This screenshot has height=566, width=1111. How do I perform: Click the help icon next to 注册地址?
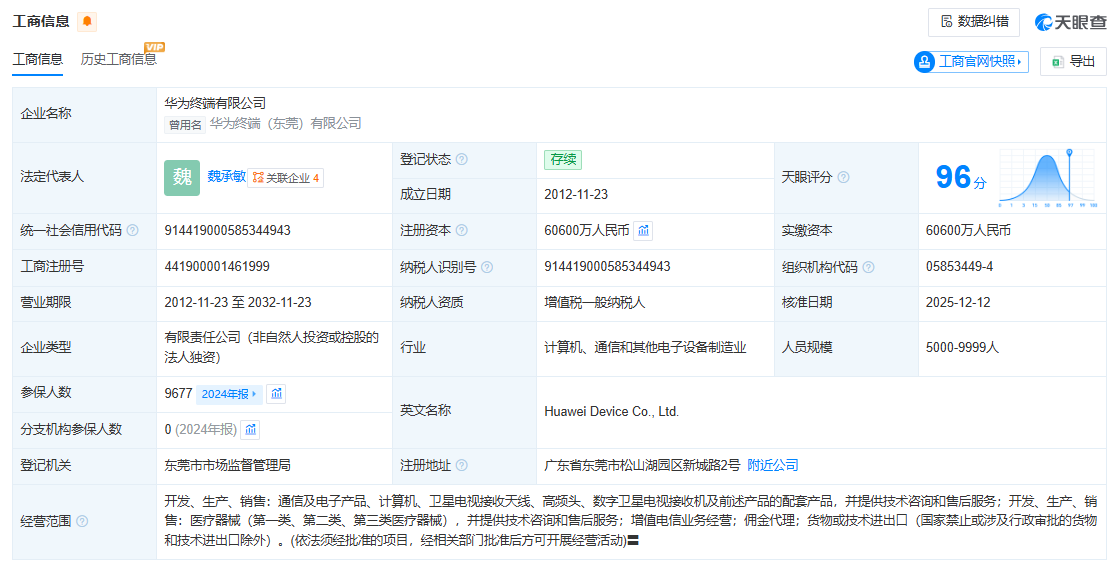(x=462, y=466)
